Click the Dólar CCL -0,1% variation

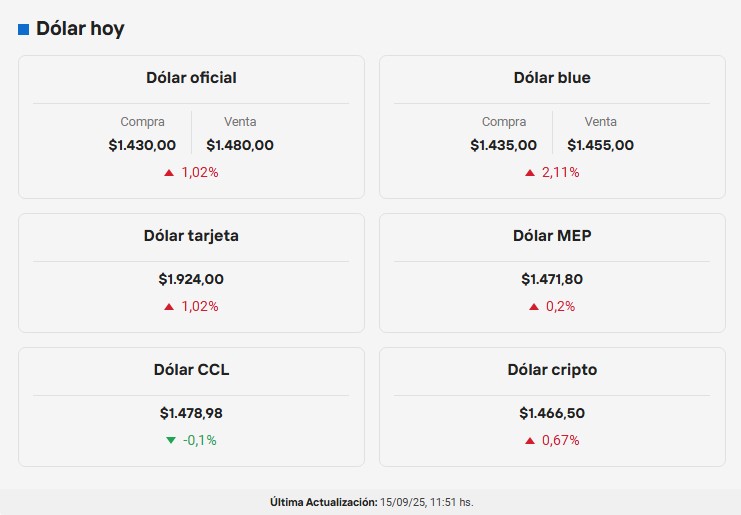point(200,440)
